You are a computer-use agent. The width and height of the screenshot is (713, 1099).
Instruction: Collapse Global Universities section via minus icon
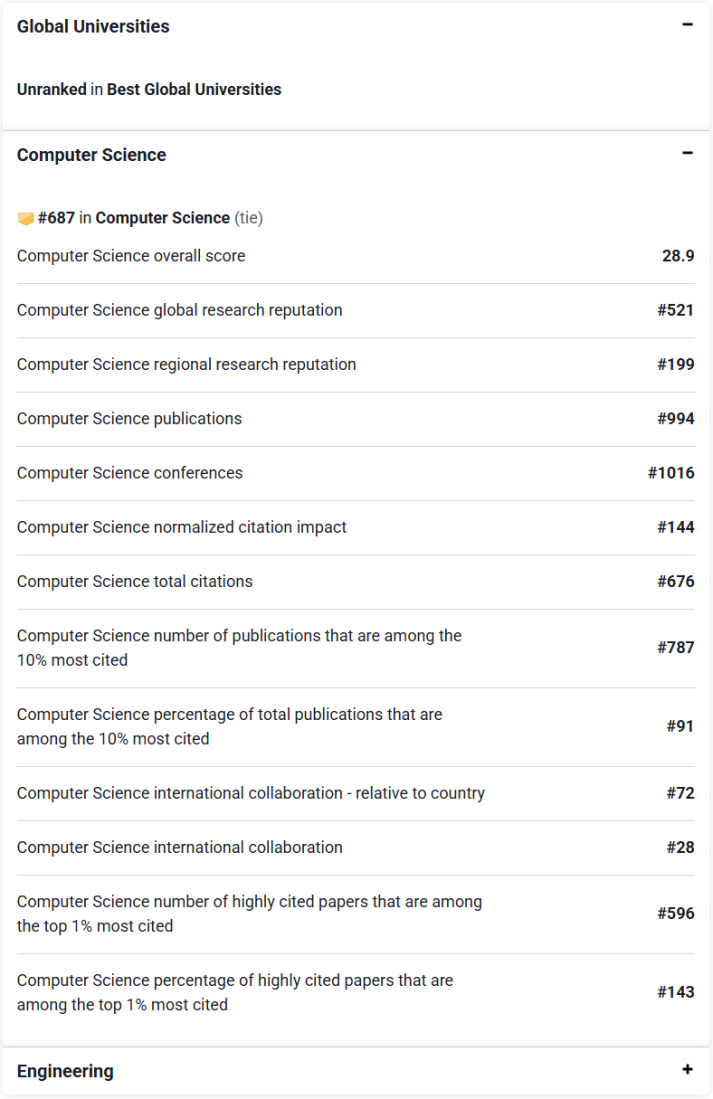point(687,26)
